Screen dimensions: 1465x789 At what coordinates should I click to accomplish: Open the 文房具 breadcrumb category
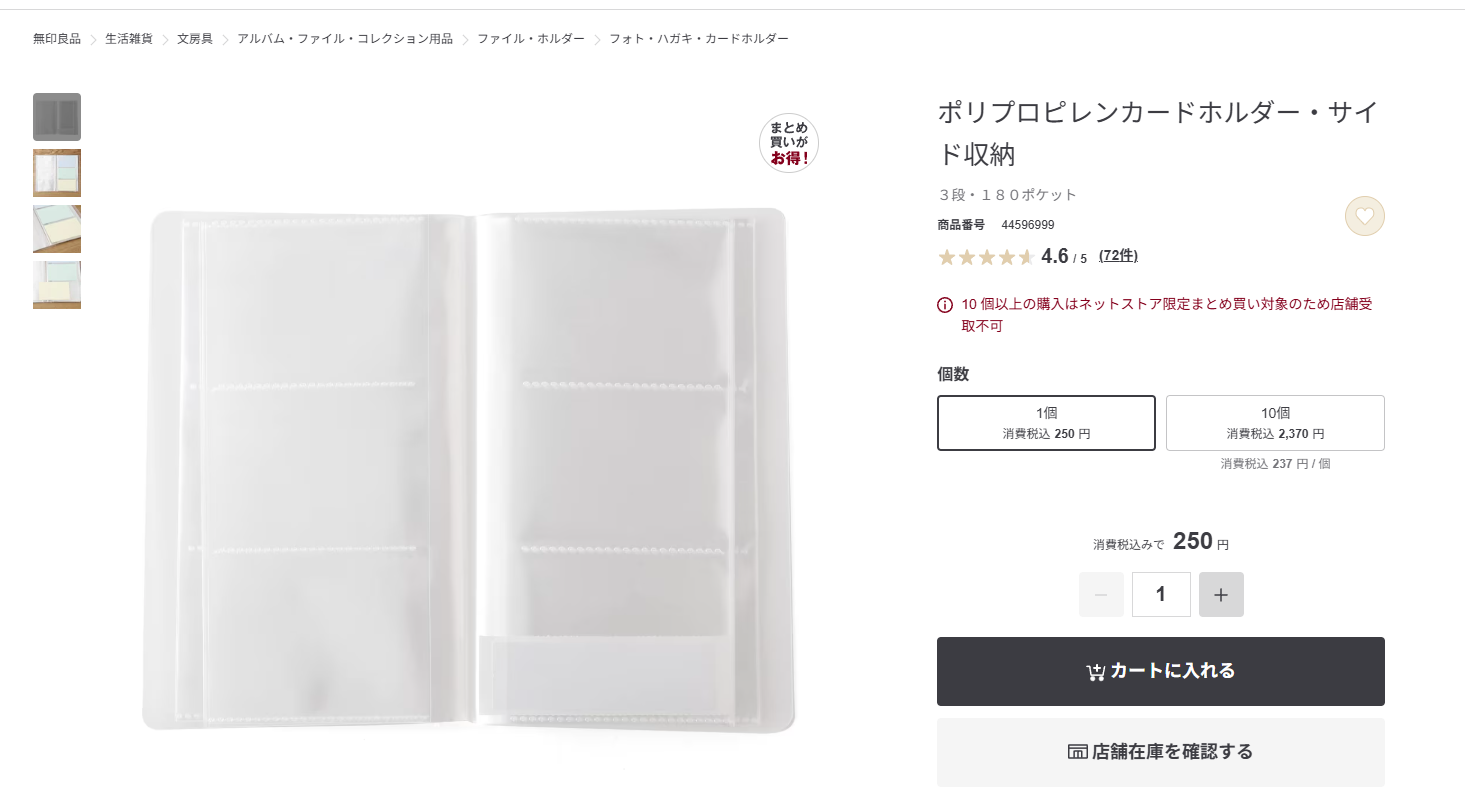(195, 39)
